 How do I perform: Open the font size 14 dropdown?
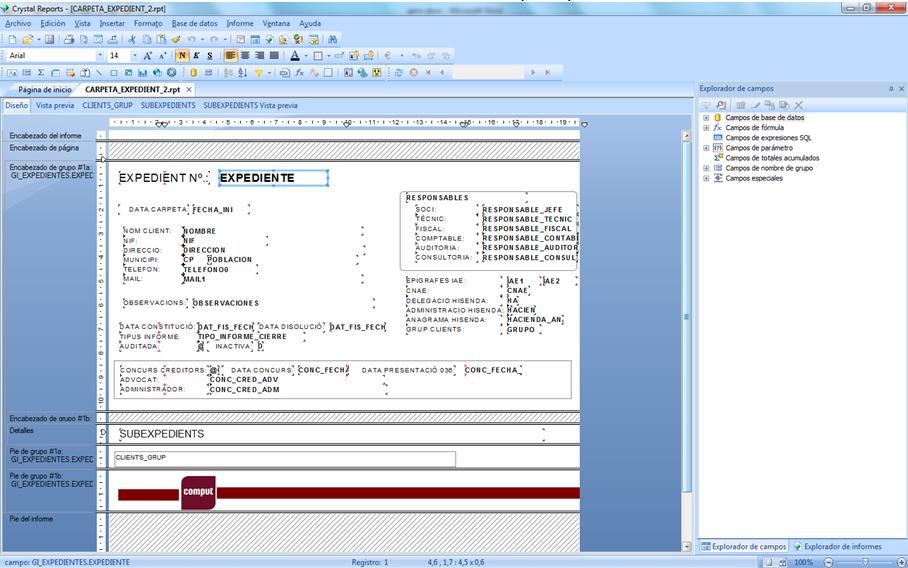(134, 56)
